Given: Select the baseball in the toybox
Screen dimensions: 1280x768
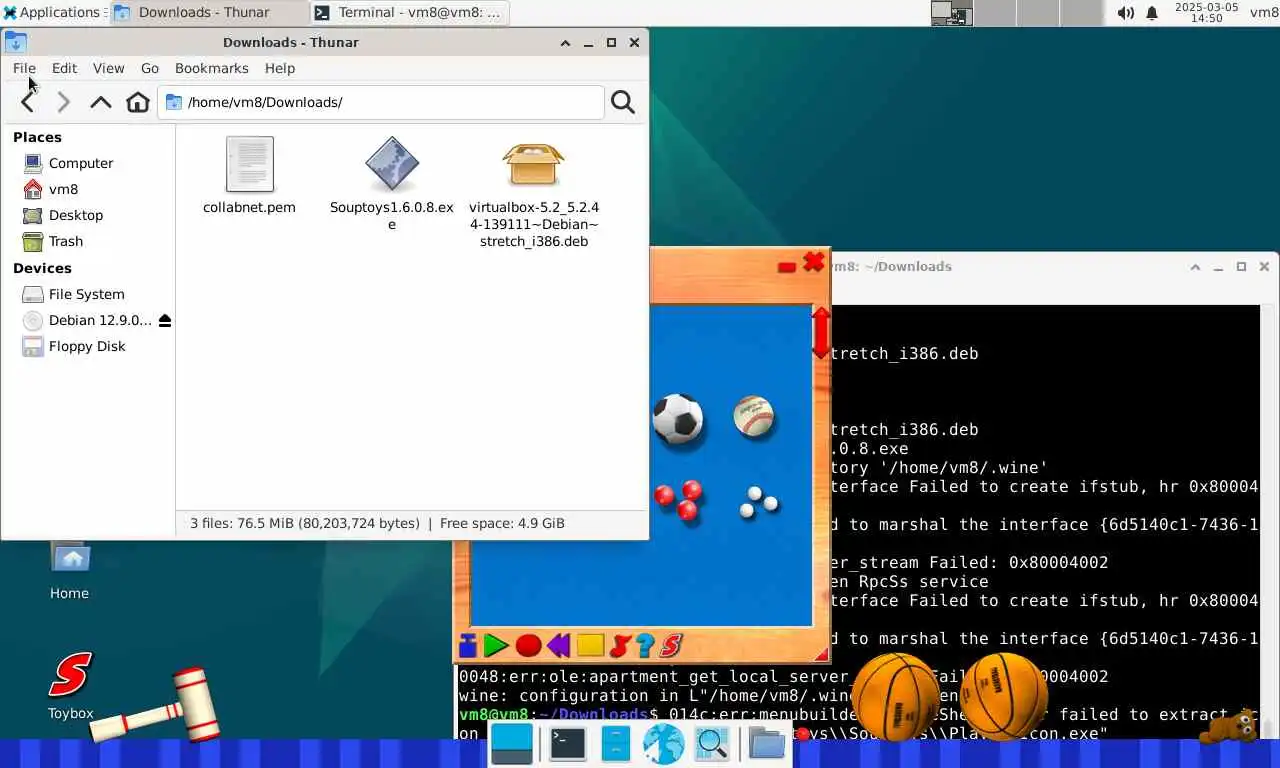Looking at the screenshot, I should (753, 416).
